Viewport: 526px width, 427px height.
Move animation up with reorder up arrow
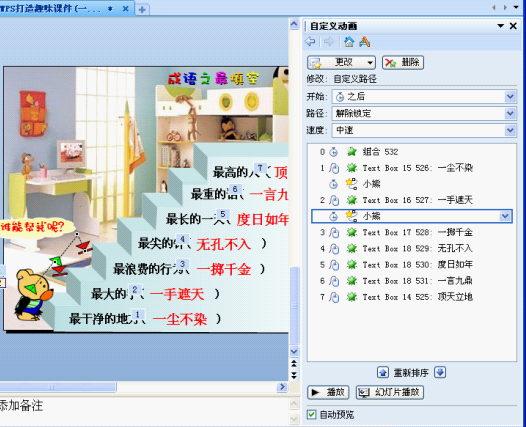pyautogui.click(x=383, y=372)
